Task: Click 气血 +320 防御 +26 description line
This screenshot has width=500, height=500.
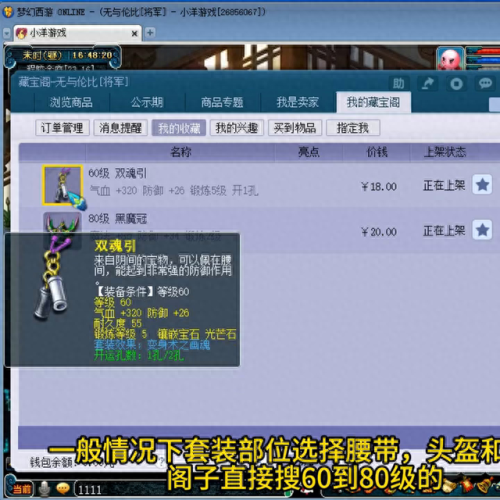Action: [174, 190]
